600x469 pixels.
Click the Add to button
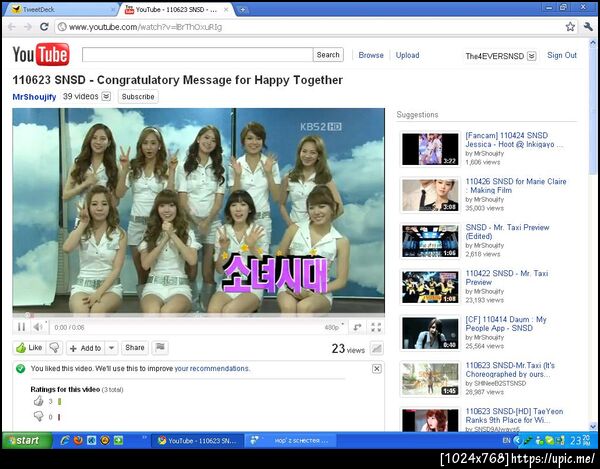coord(86,348)
